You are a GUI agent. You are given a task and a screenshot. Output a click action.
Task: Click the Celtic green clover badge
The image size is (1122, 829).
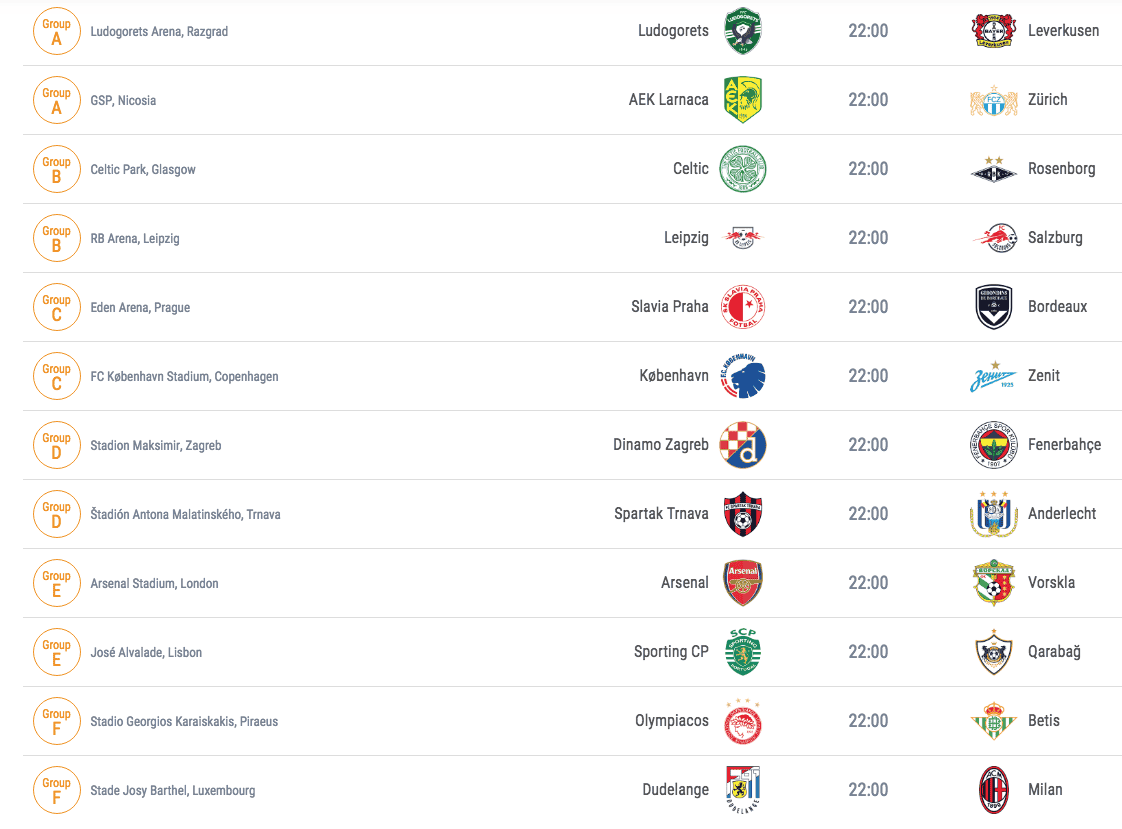point(743,169)
